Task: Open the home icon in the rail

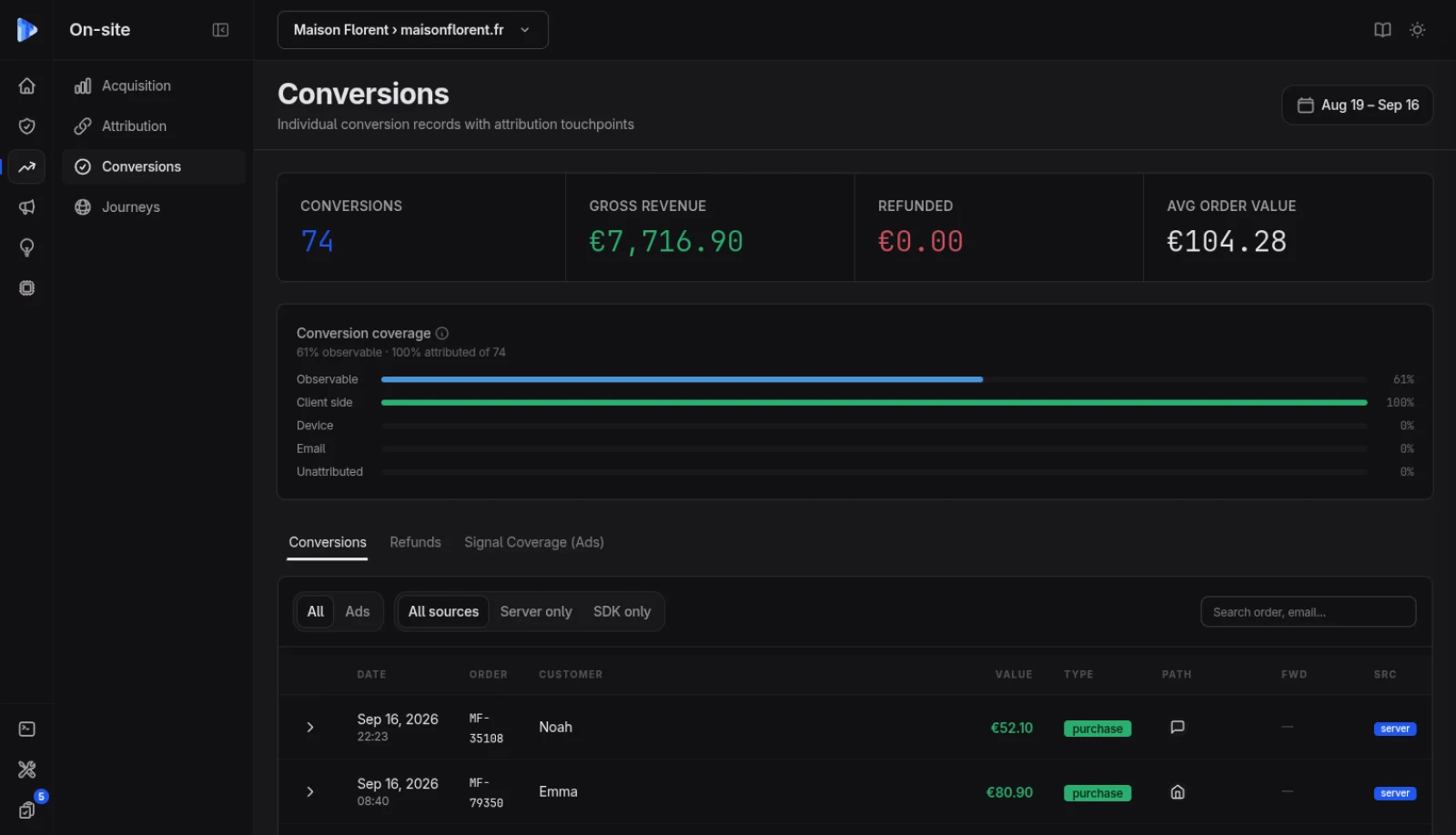Action: (x=26, y=86)
